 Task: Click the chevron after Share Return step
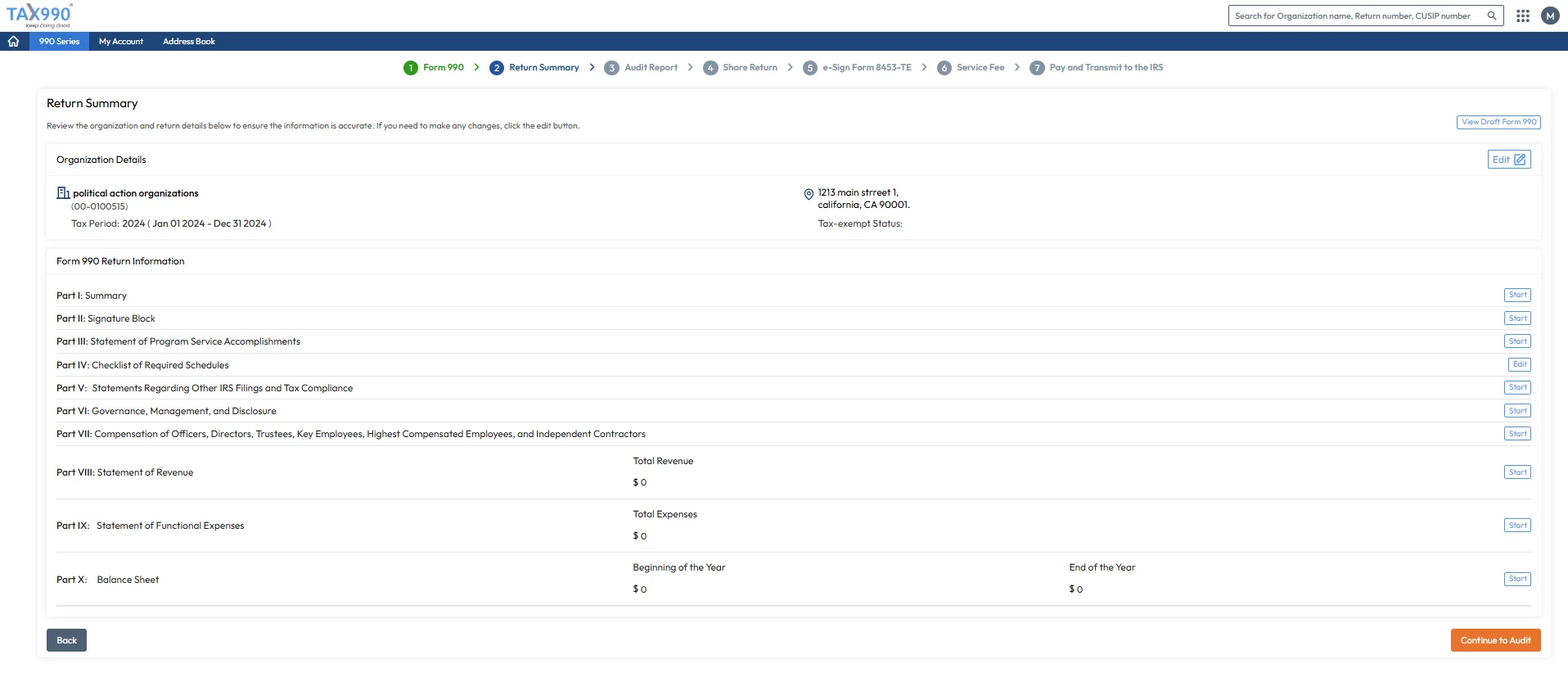tap(791, 67)
